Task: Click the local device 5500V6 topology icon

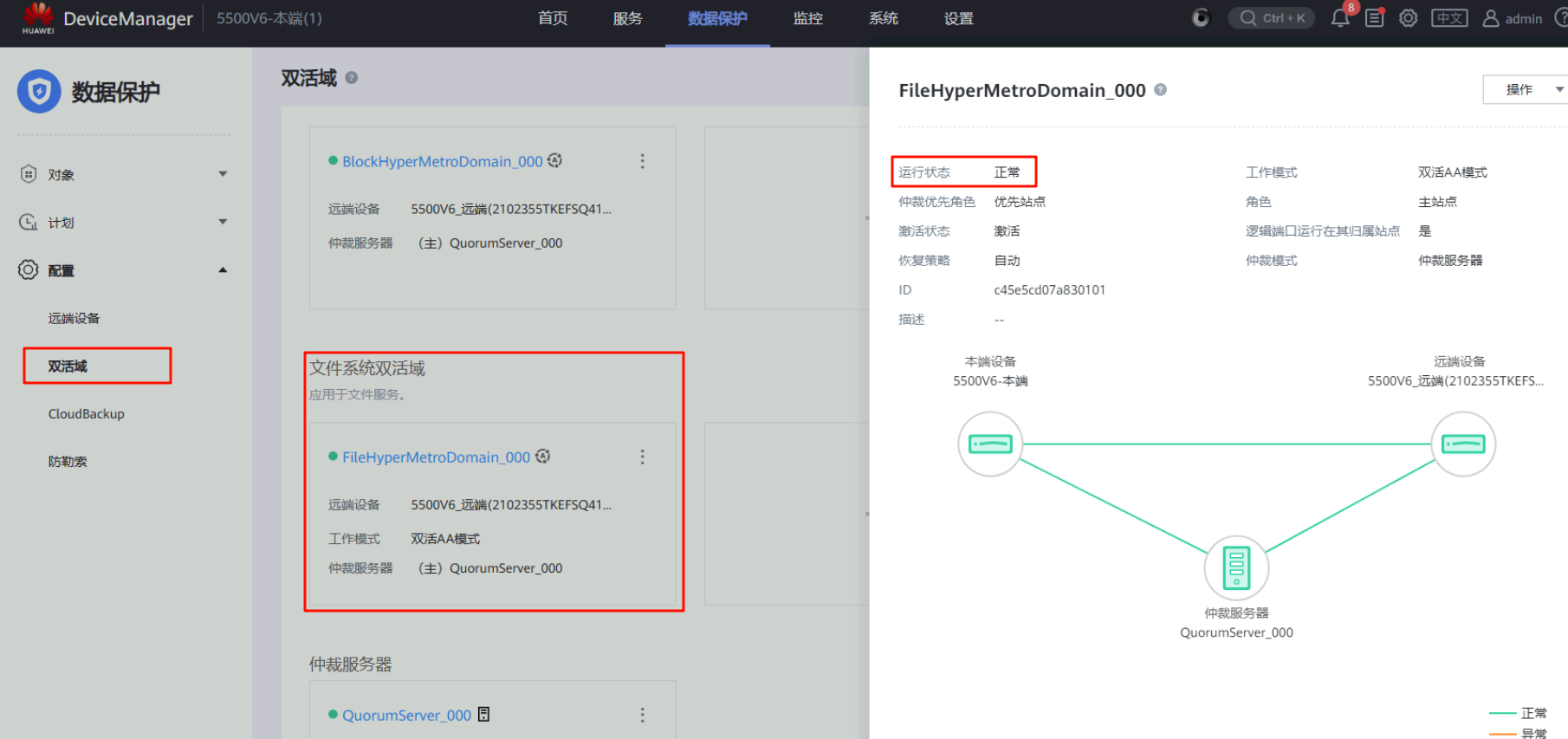Action: coord(990,444)
